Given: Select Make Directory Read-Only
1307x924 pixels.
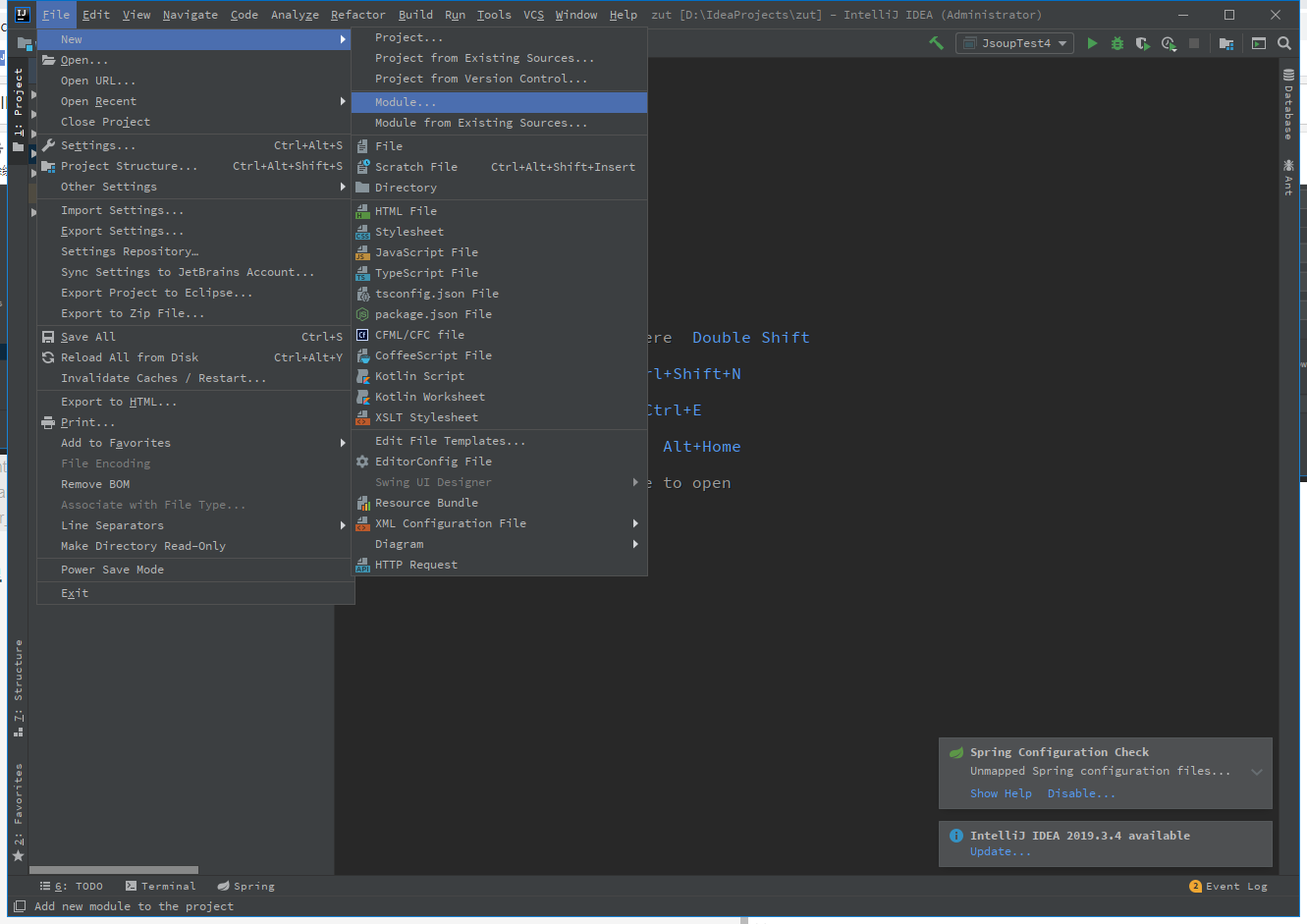Looking at the screenshot, I should click(195, 546).
